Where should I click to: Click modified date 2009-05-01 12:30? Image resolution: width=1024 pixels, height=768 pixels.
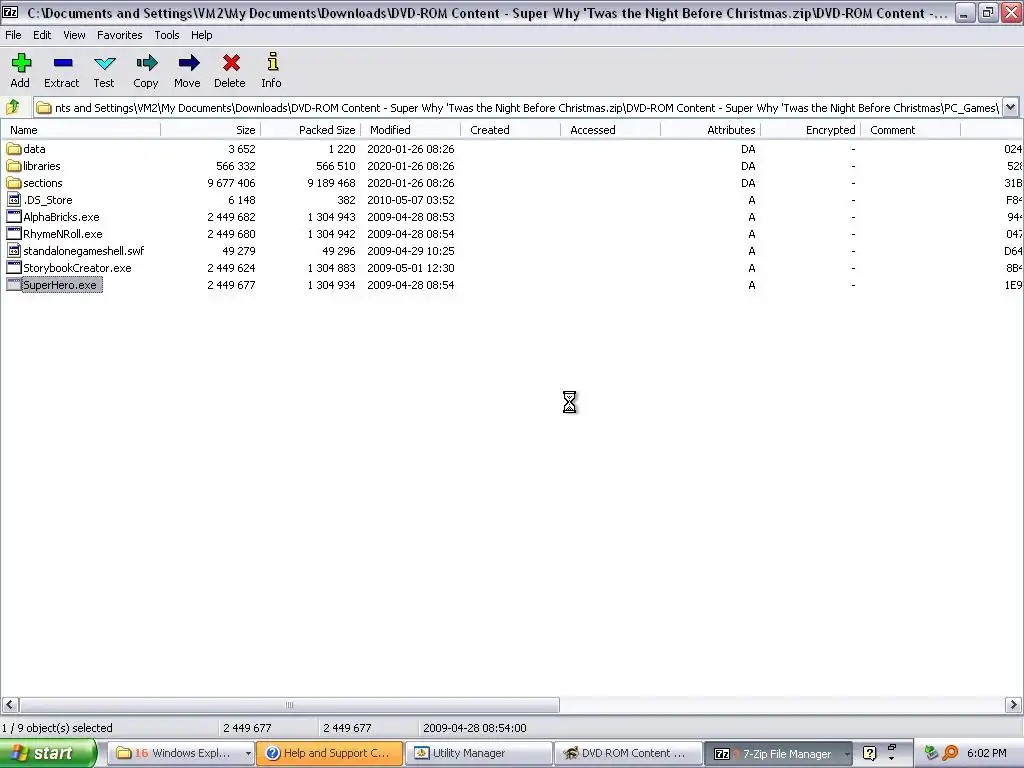[411, 268]
